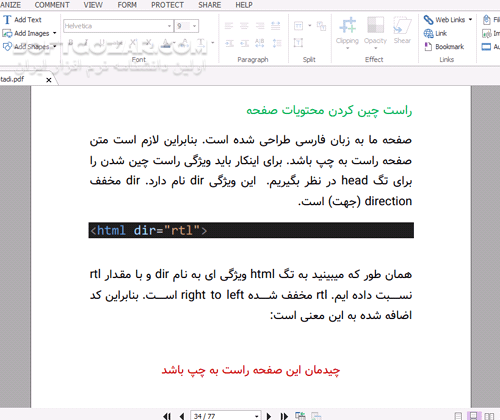The image size is (500, 420).
Task: Expand the Add Shapes dropdown arrow
Action: pyautogui.click(x=55, y=47)
